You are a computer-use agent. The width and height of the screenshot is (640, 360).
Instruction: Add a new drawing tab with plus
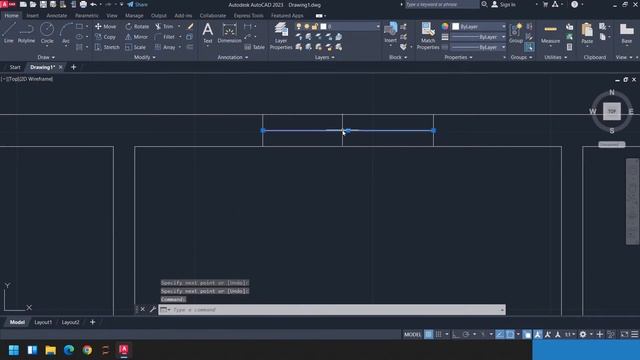[73, 67]
